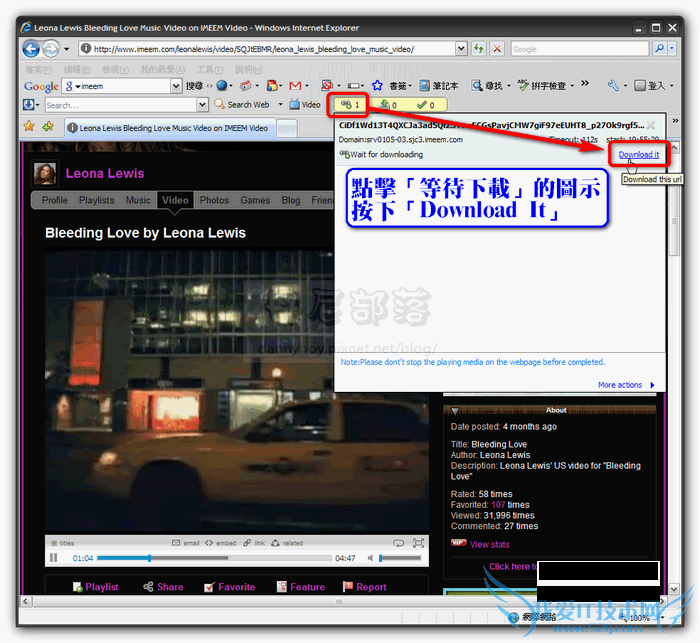Click the Share button below the video
Screen dimensions: 700x643
pos(163,587)
